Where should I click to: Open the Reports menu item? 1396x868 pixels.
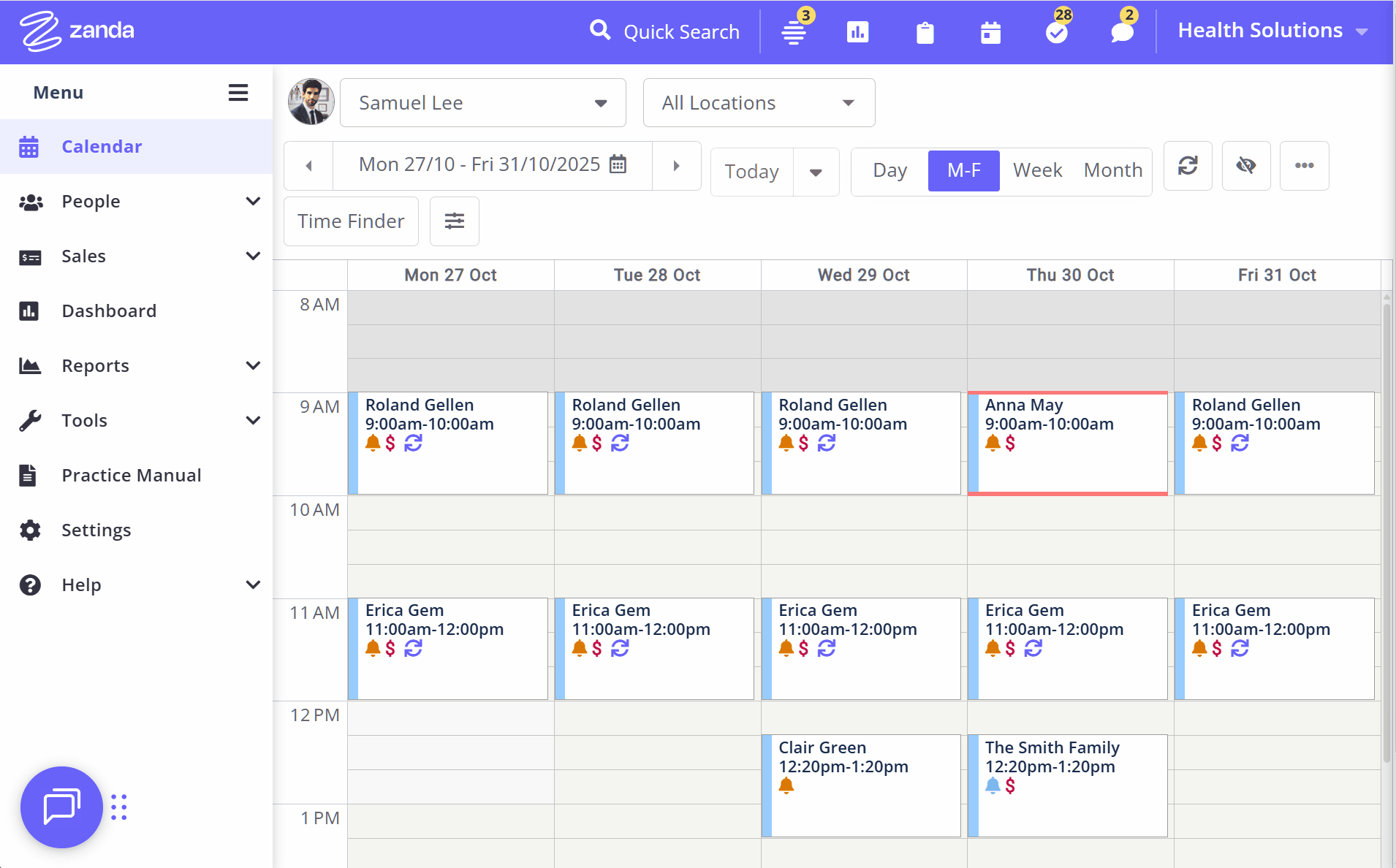coord(94,365)
